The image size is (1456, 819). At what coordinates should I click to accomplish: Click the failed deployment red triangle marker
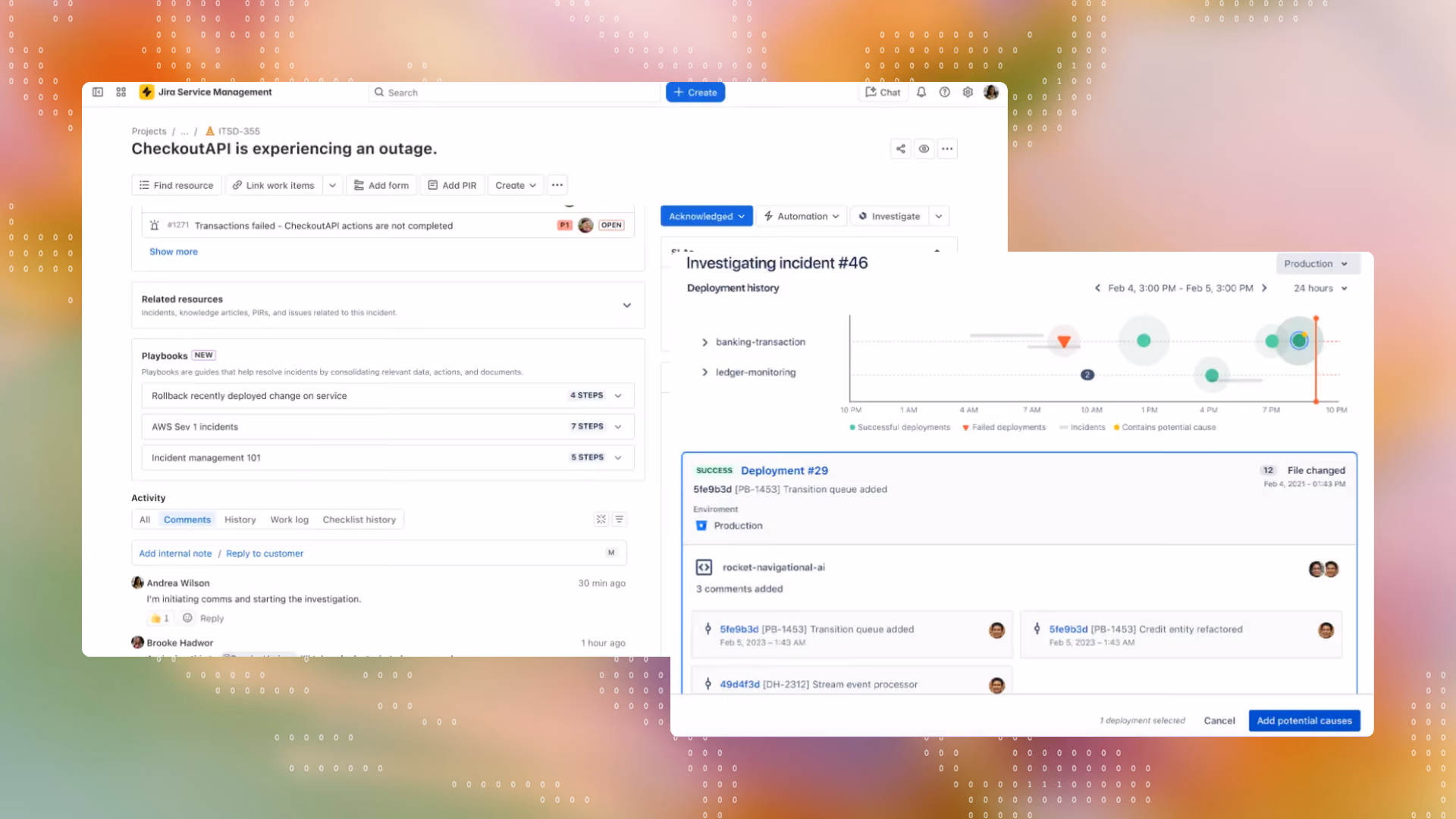1064,342
